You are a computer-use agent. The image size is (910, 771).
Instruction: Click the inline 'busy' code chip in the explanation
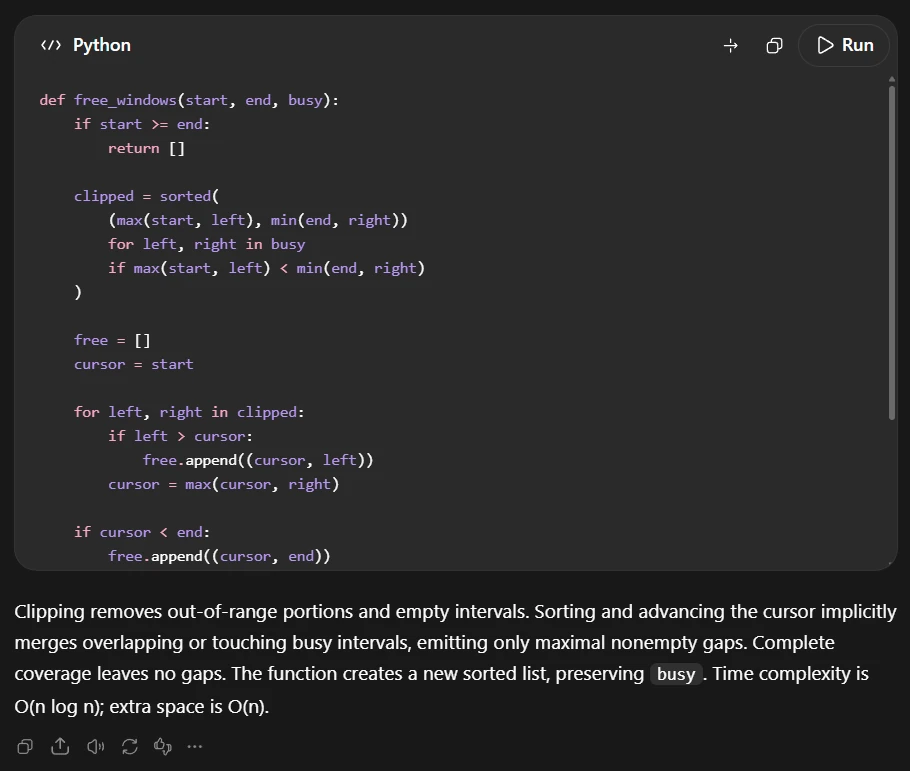676,674
